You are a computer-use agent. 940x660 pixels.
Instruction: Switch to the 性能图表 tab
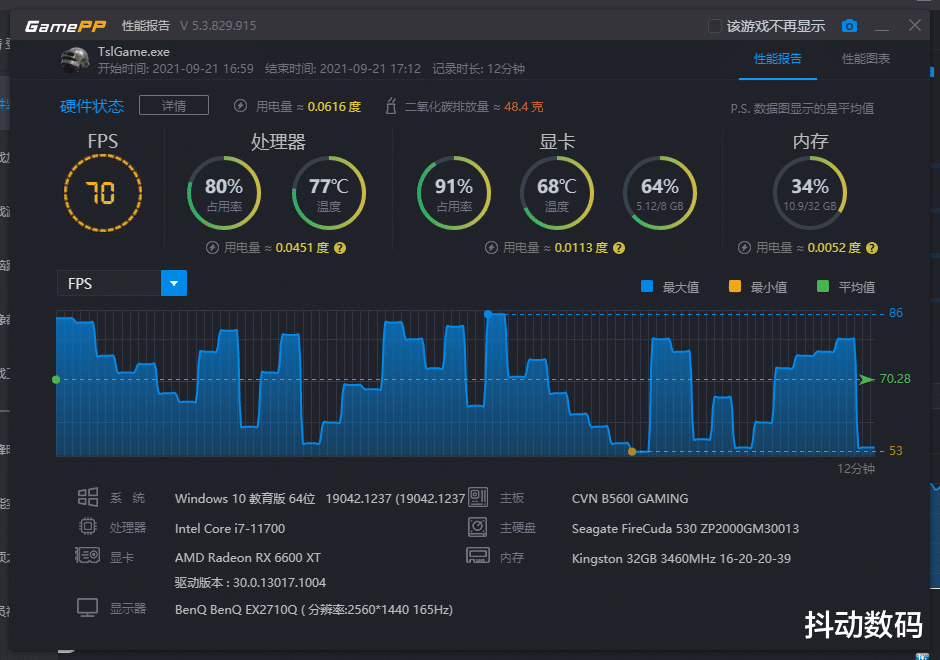click(866, 59)
